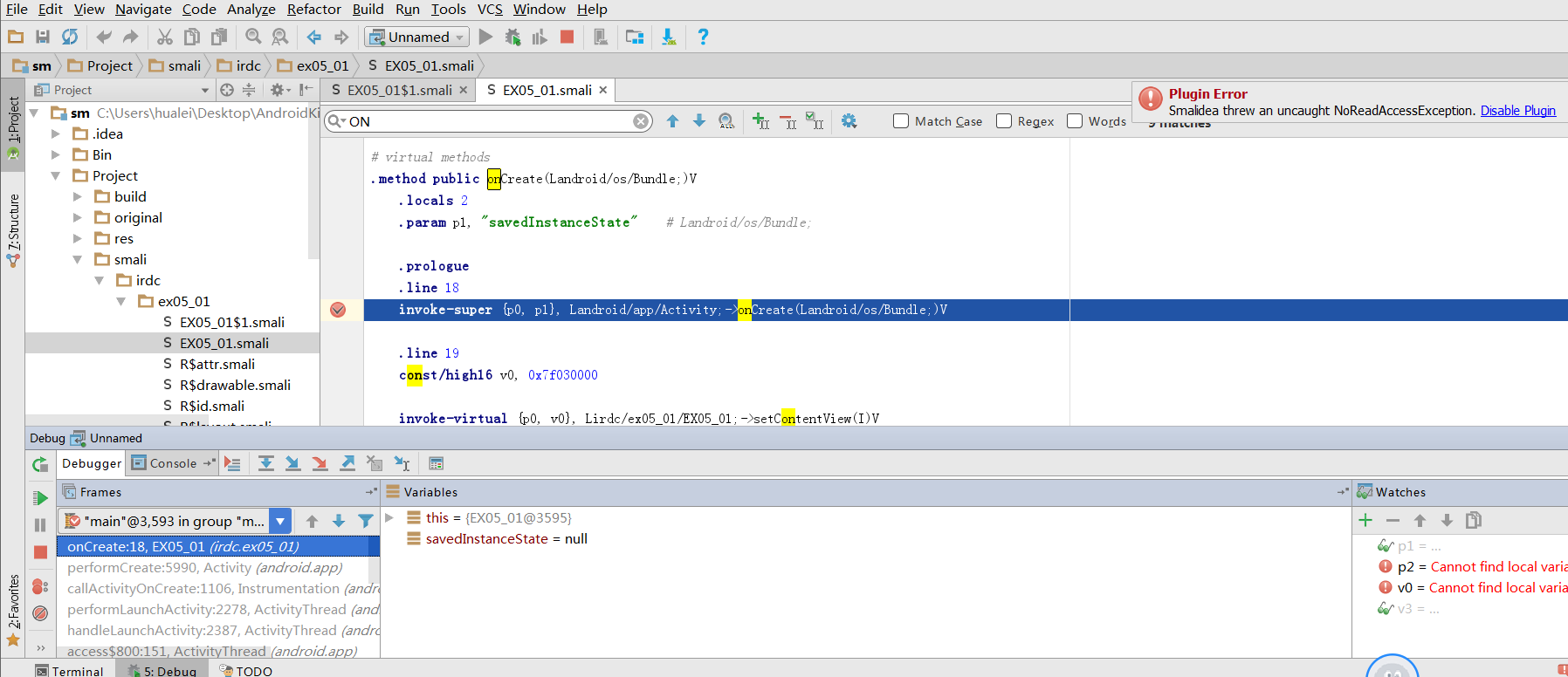Click Collapse All icon in Project panel
Screen dimensions: 1568x677
[x=249, y=90]
